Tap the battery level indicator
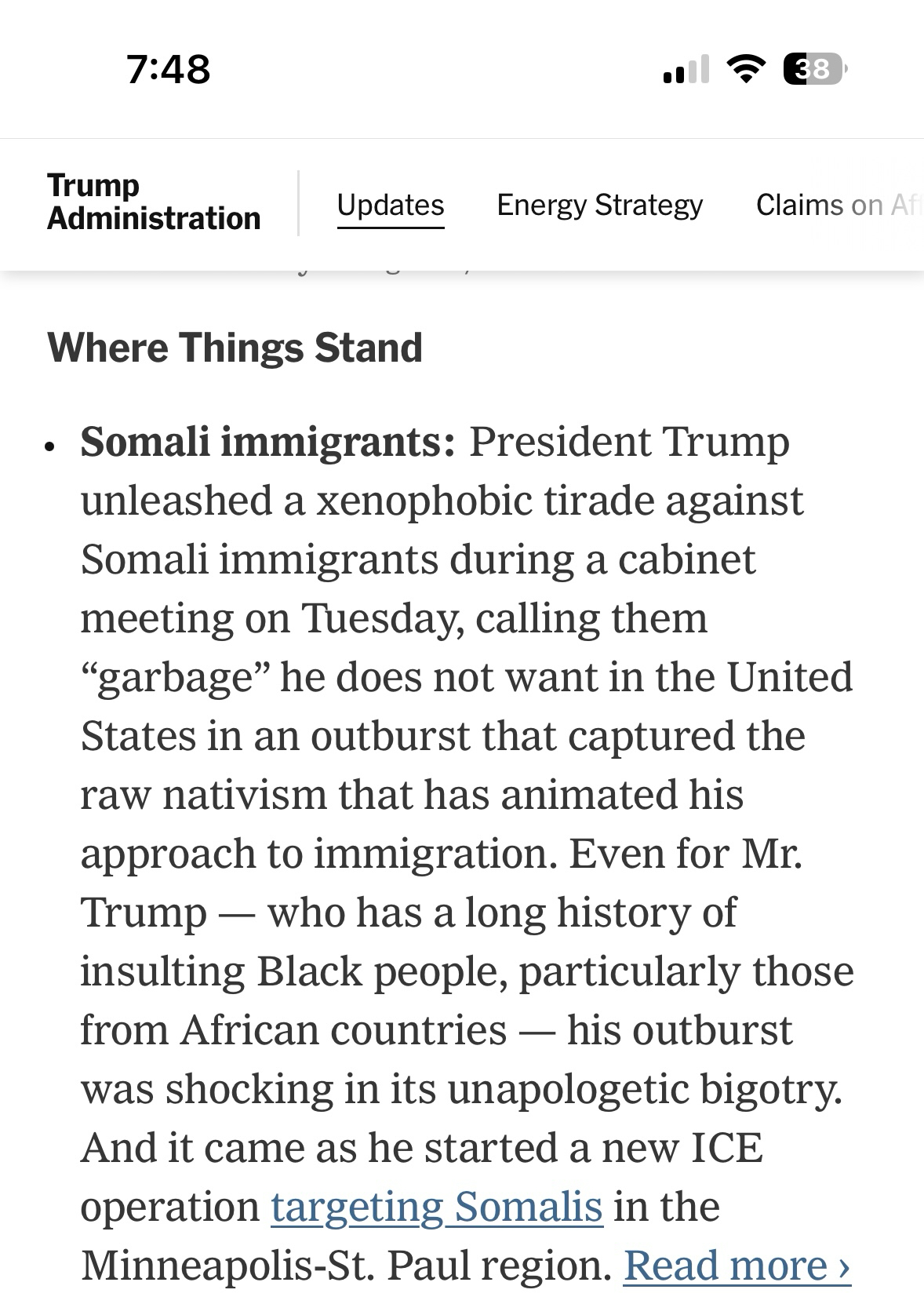Viewport: 924px width, 1315px height. tap(815, 69)
